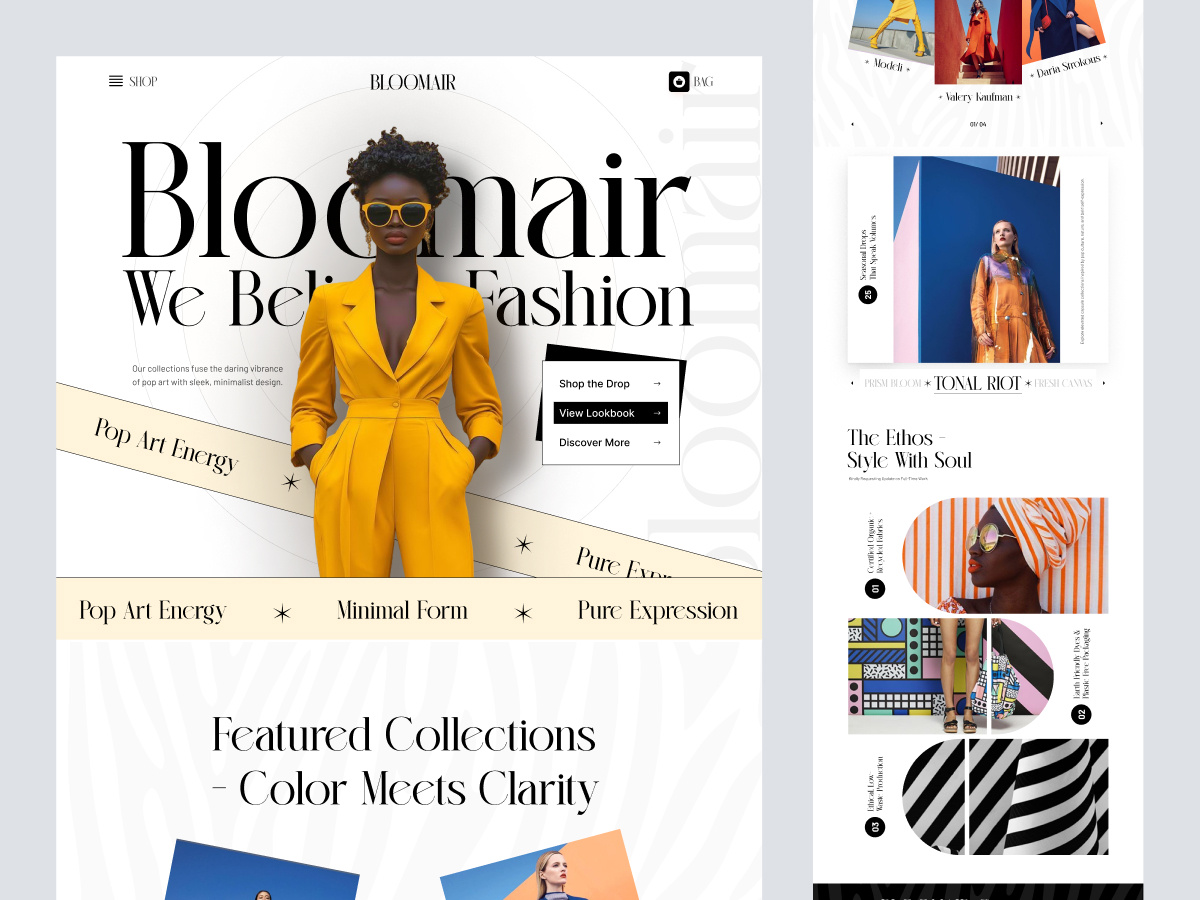Click the black 25 number badge
This screenshot has height=900, width=1200.
867,294
